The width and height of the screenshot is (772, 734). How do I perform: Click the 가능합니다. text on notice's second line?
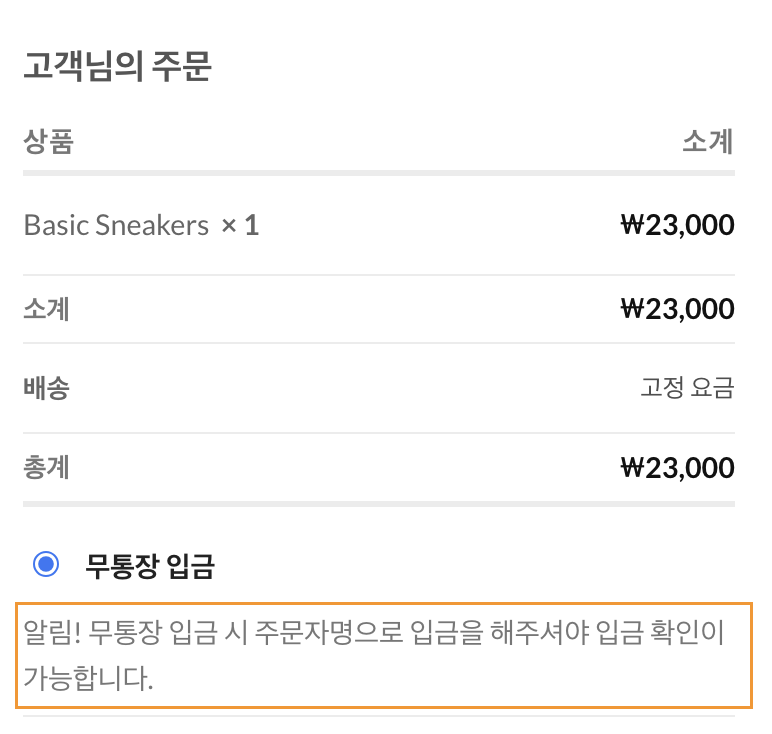coord(89,679)
